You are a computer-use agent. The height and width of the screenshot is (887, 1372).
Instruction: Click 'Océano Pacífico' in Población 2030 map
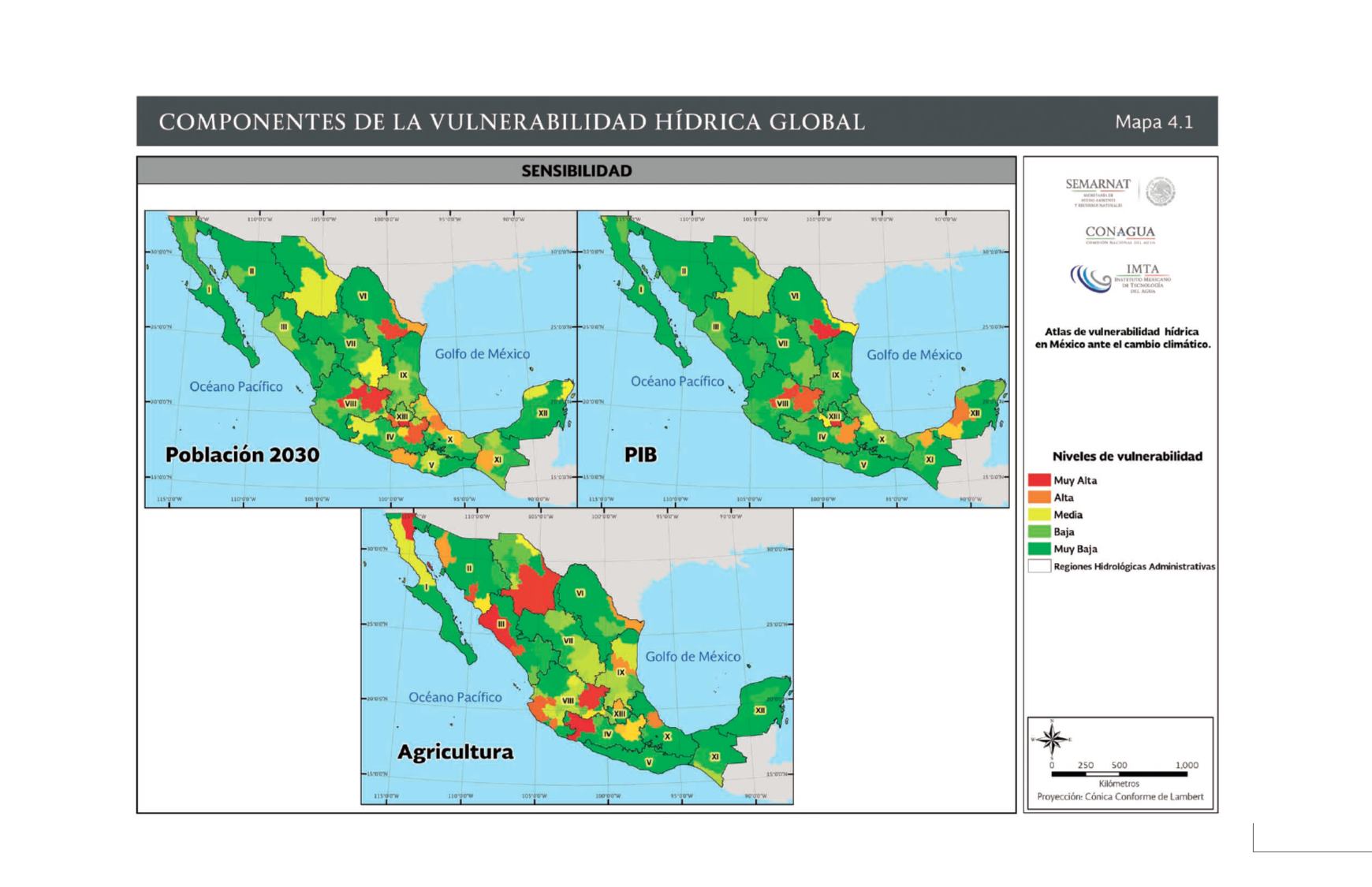[236, 386]
